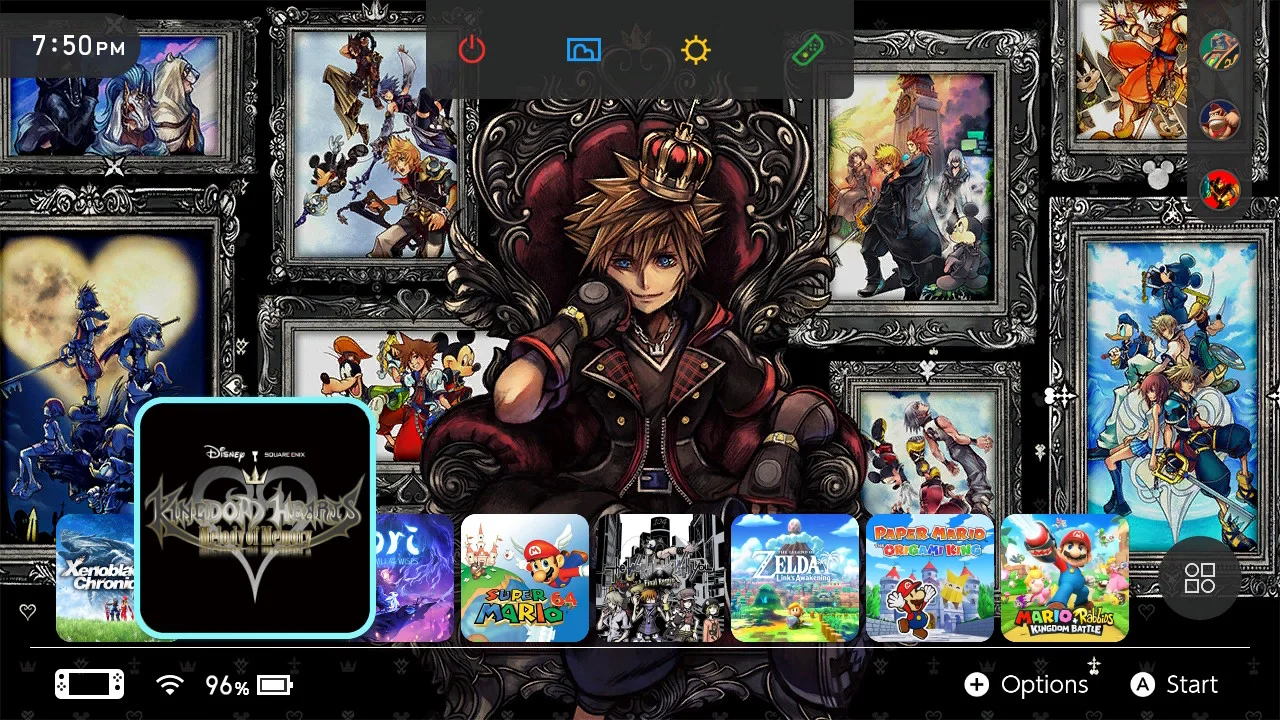Image resolution: width=1280 pixels, height=720 pixels.
Task: Select the Samus user avatar
Action: [1219, 189]
